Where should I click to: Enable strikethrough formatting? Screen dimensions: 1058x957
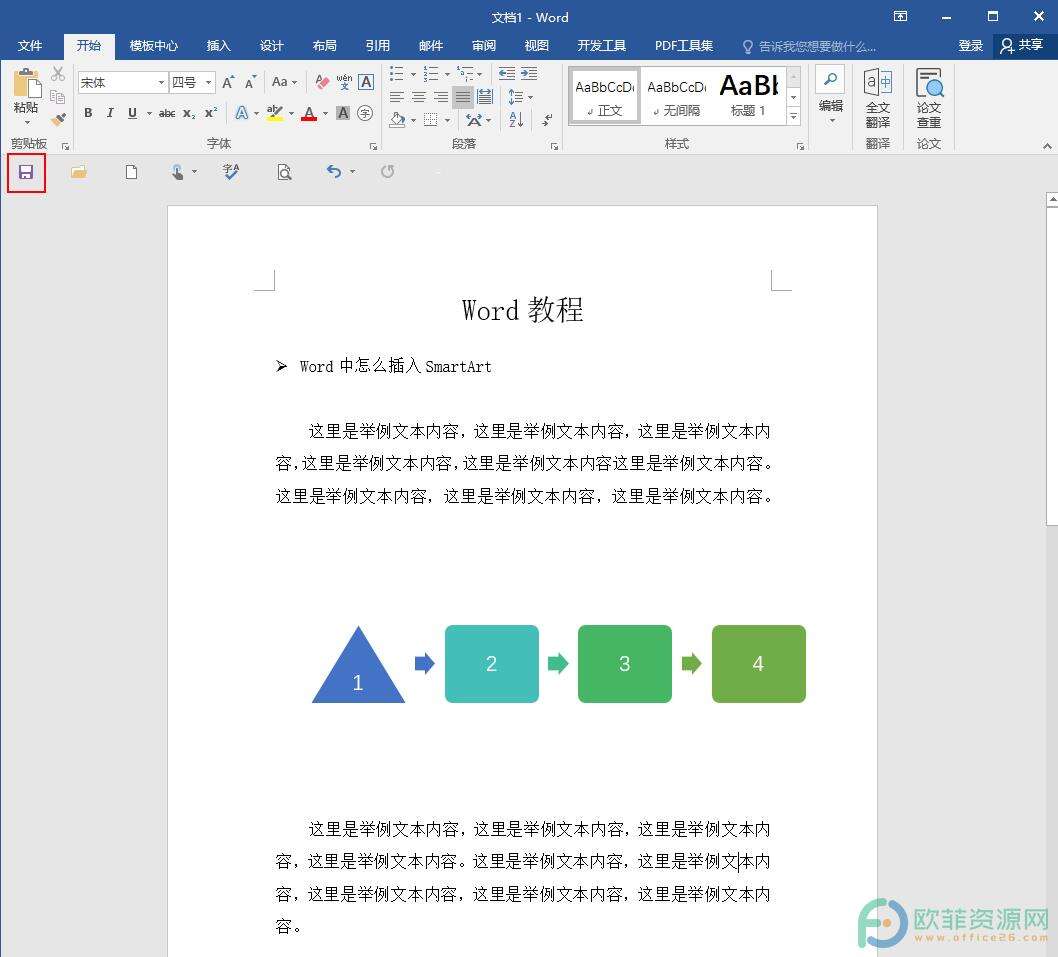166,113
